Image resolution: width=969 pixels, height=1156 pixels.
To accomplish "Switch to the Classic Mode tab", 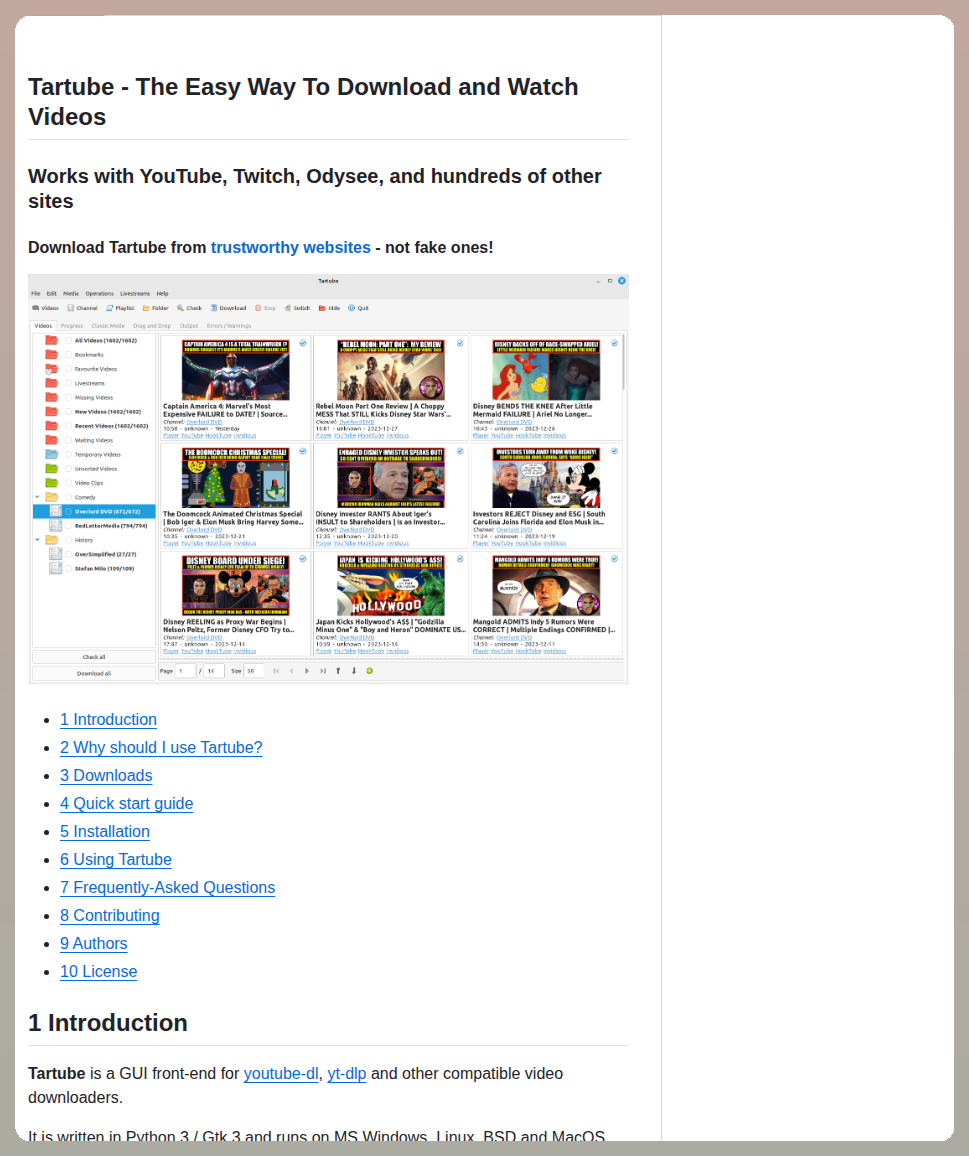I will (x=108, y=325).
